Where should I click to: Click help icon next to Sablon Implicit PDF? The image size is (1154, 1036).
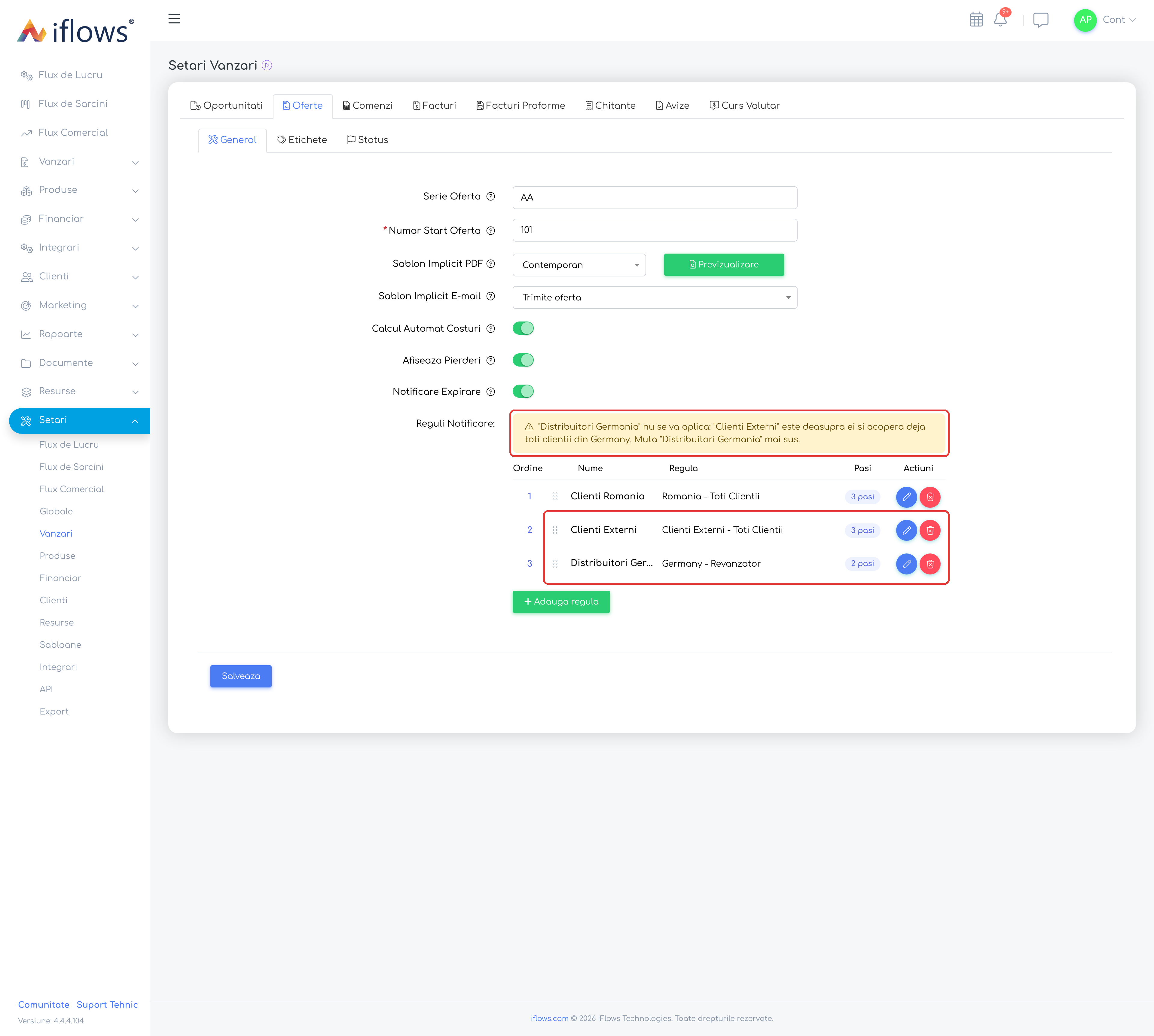(490, 264)
